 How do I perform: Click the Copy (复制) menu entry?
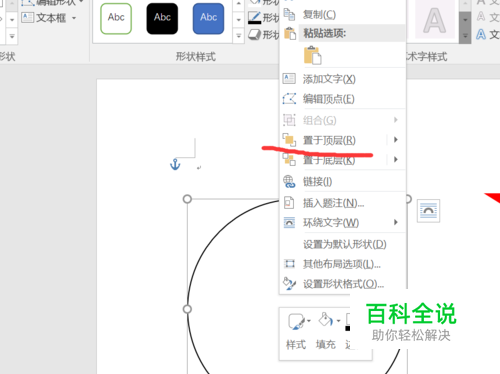[x=343, y=15]
